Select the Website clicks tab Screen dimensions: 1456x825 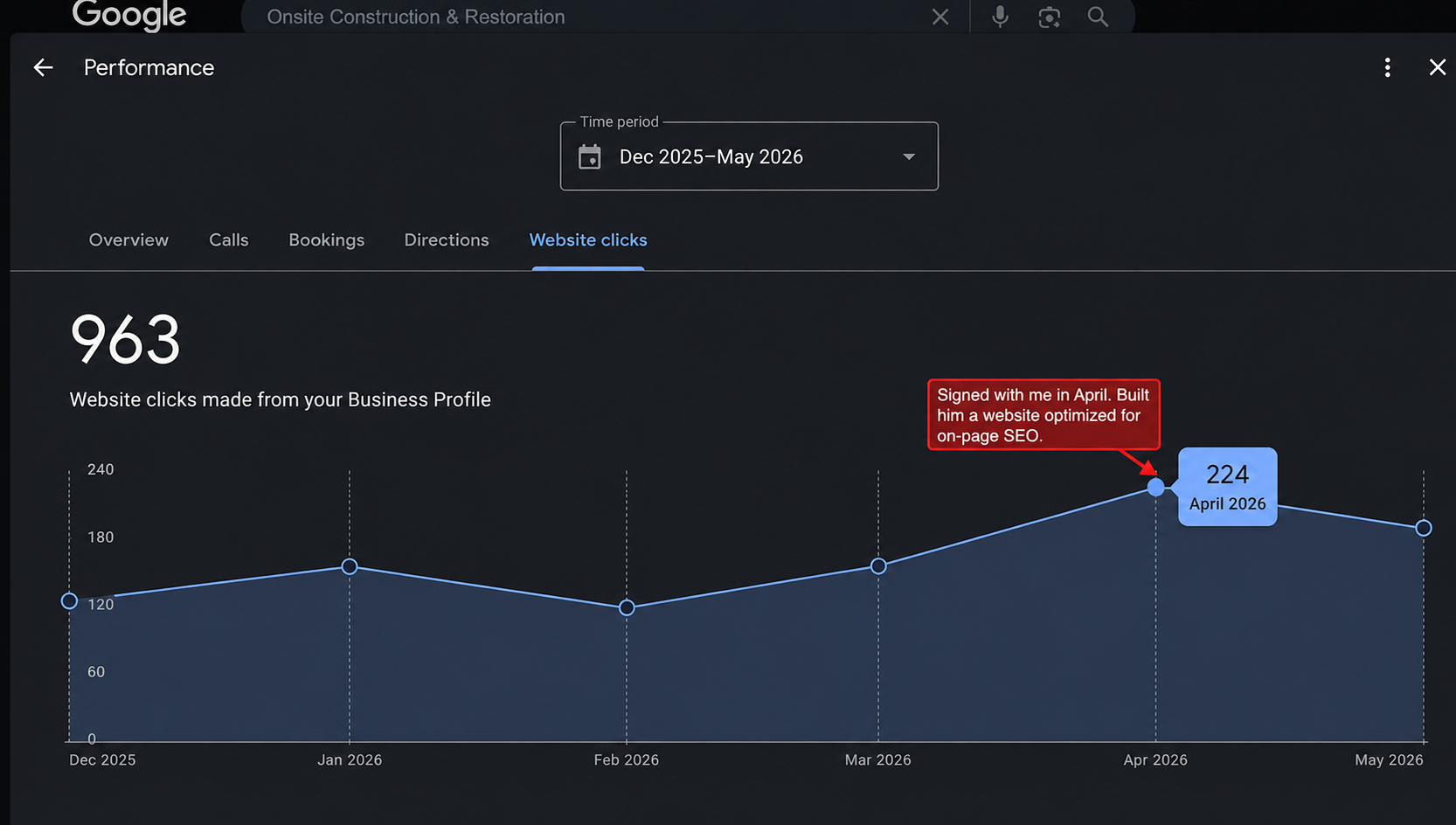tap(588, 239)
